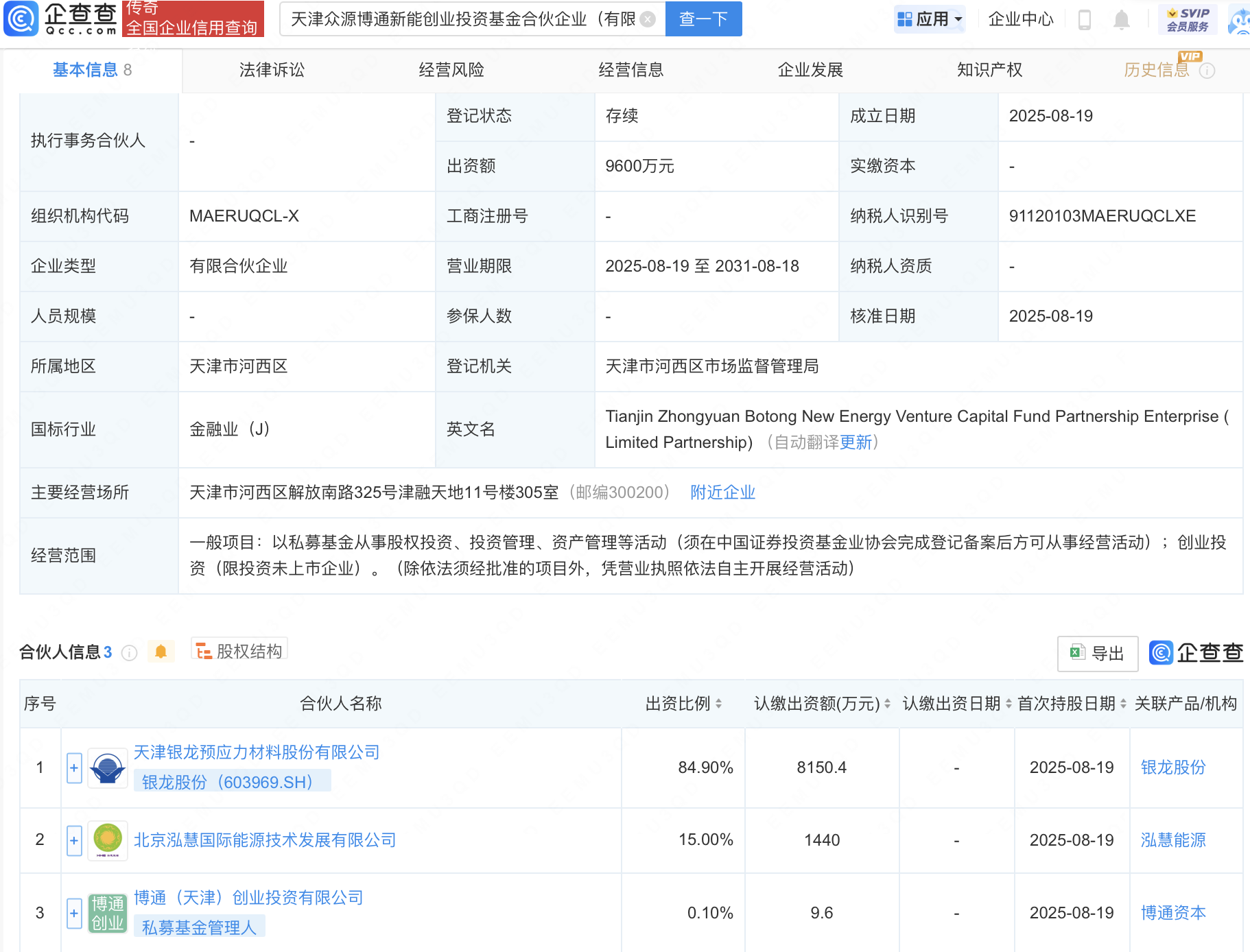Click the 企查查 watermark logo near export
Image resolution: width=1250 pixels, height=952 pixels.
tap(1196, 652)
